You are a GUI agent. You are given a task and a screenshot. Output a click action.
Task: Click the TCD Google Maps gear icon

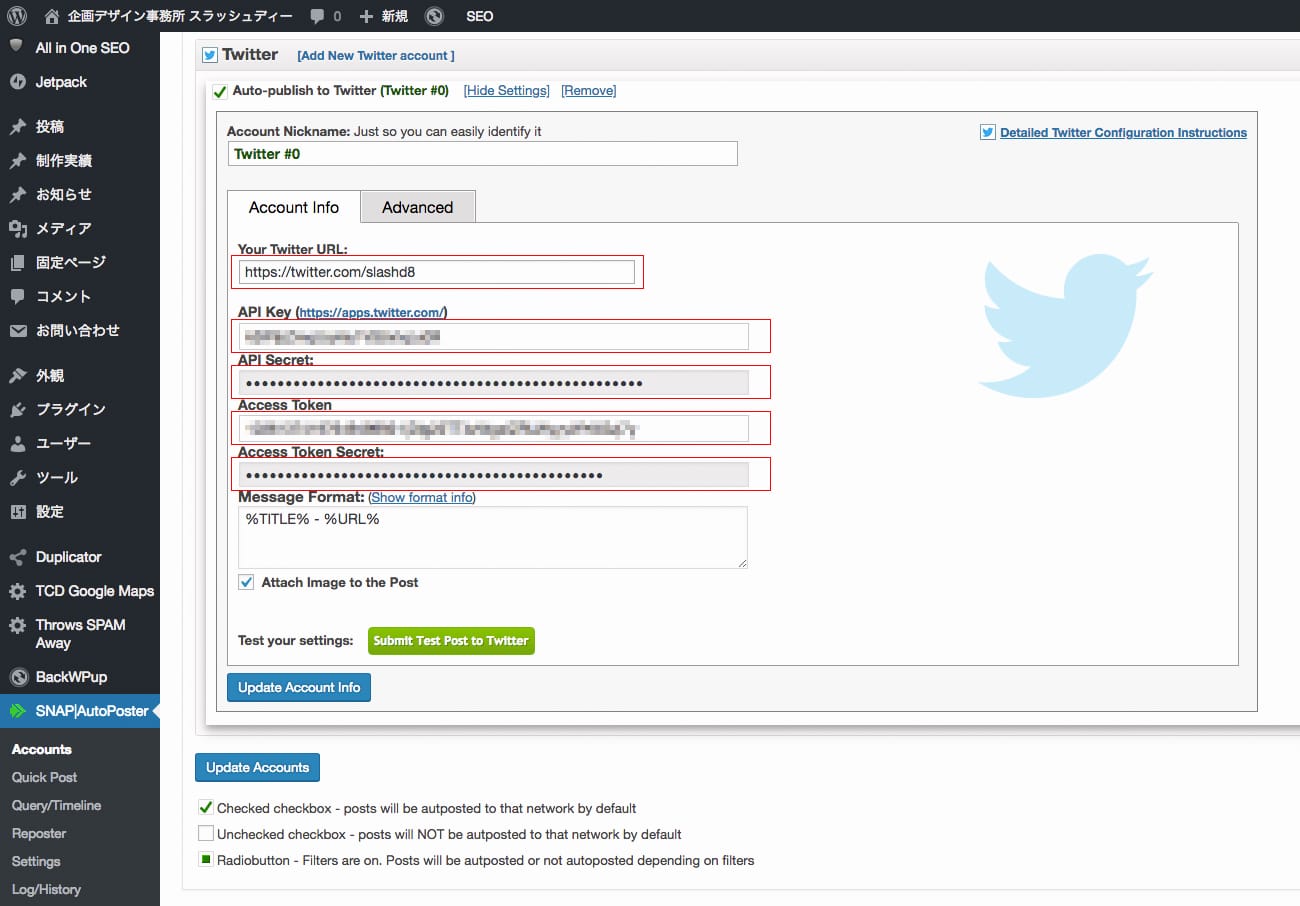(x=17, y=591)
